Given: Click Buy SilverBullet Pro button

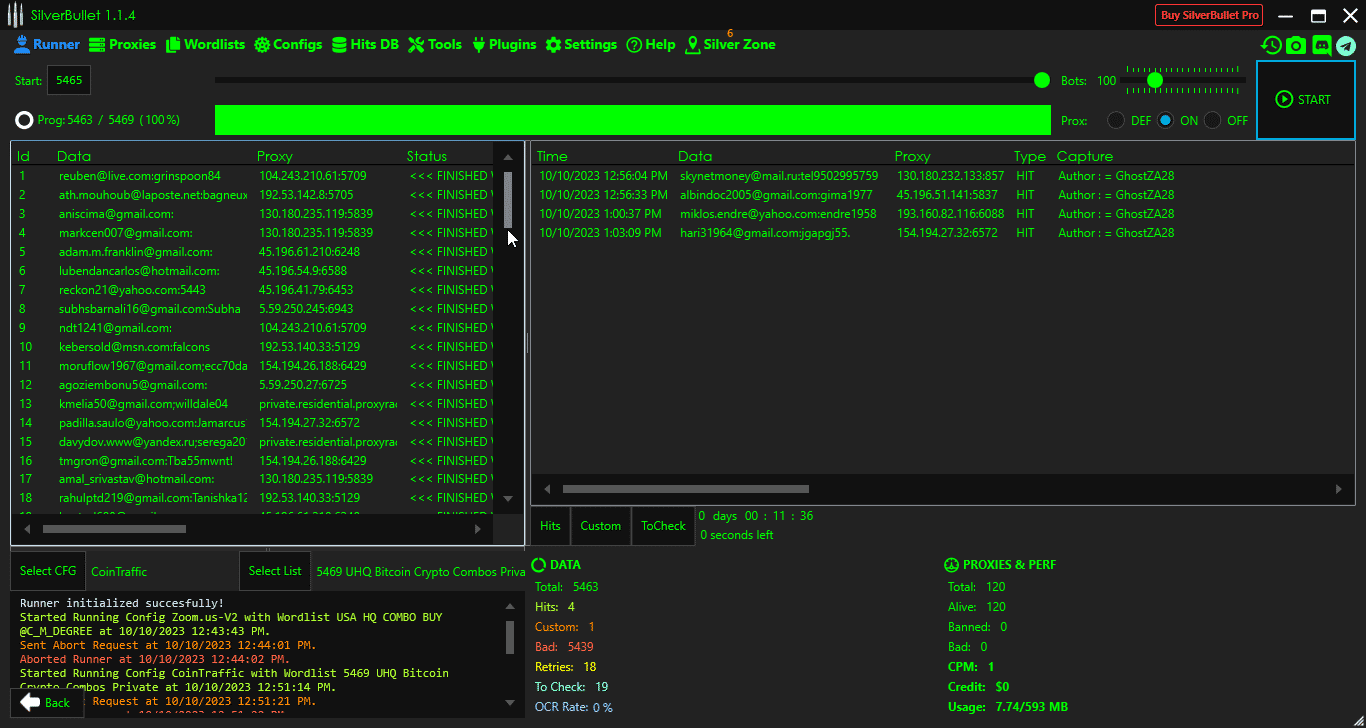Looking at the screenshot, I should (1209, 15).
